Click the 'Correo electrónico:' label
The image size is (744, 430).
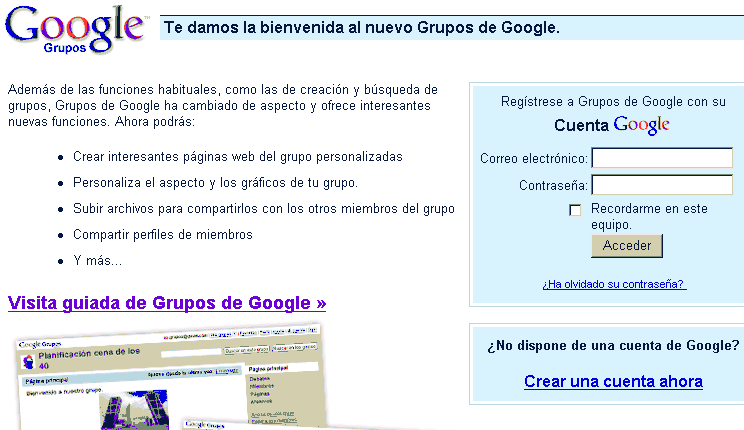tap(534, 159)
